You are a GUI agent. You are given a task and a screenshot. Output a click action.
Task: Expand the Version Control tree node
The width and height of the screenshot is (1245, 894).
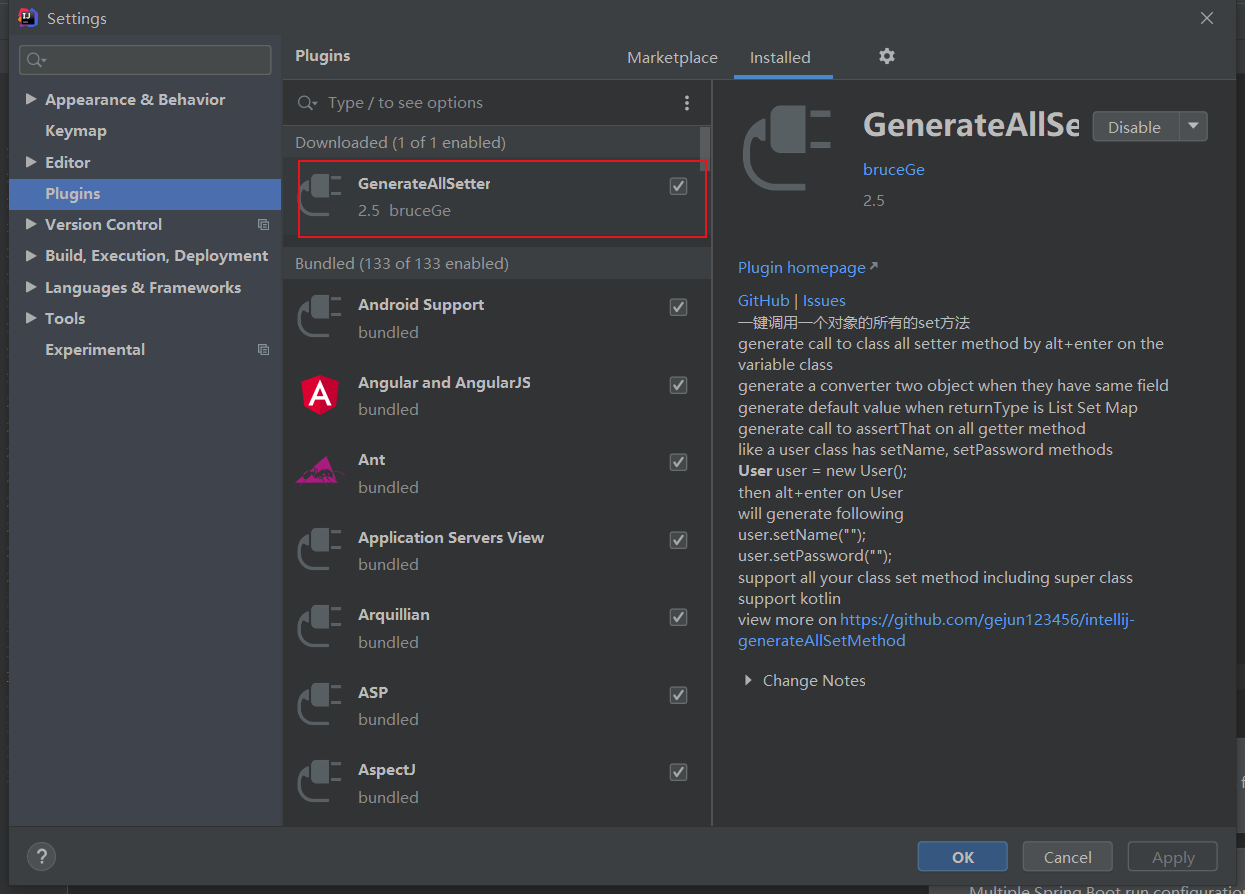[31, 224]
